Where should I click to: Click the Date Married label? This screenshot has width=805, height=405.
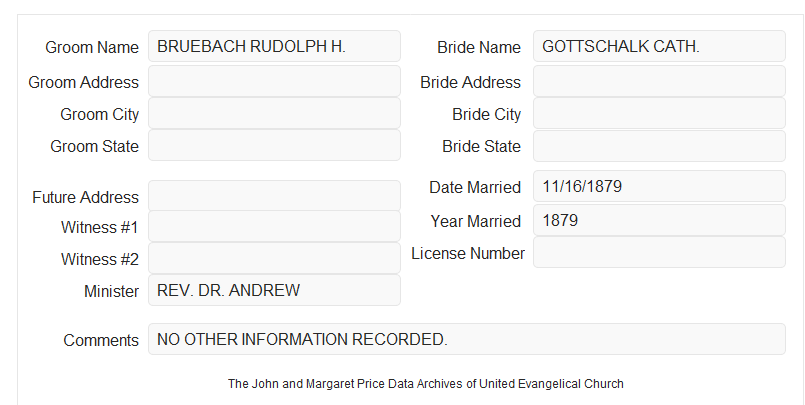(475, 187)
